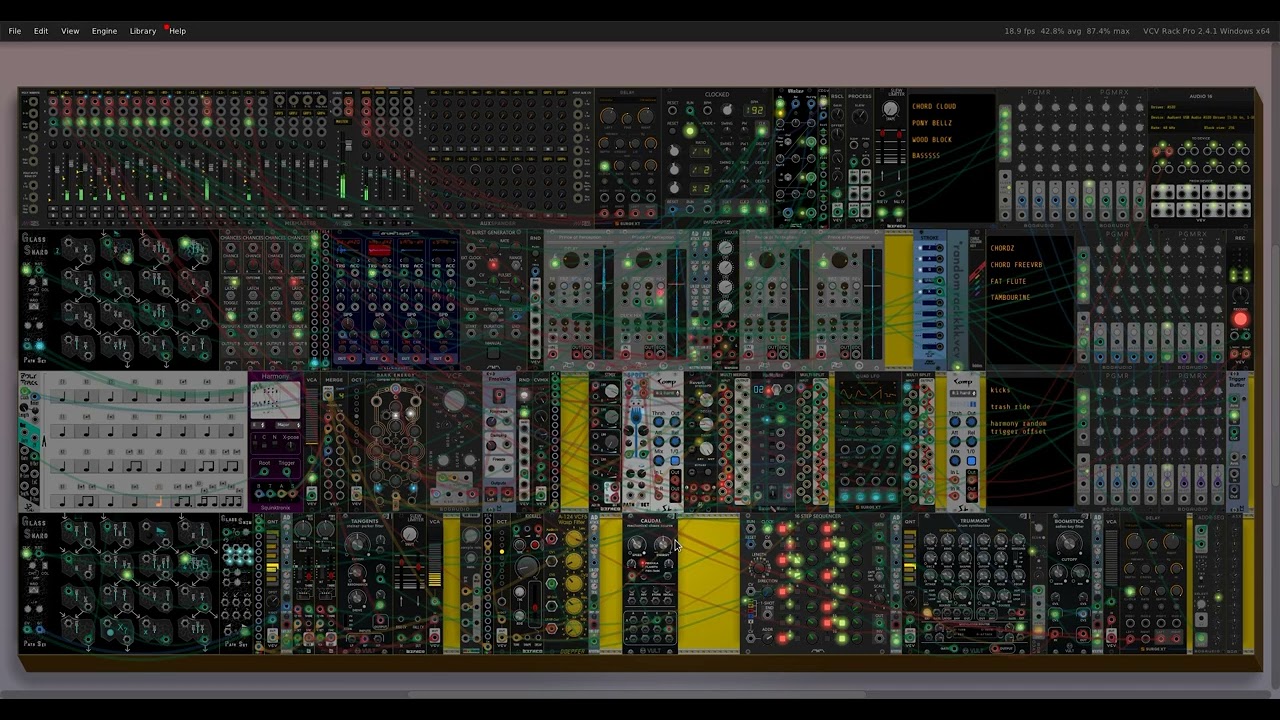Click the x2 ratio display on Clocked
Viewport: 1280px width, 720px height.
702,188
